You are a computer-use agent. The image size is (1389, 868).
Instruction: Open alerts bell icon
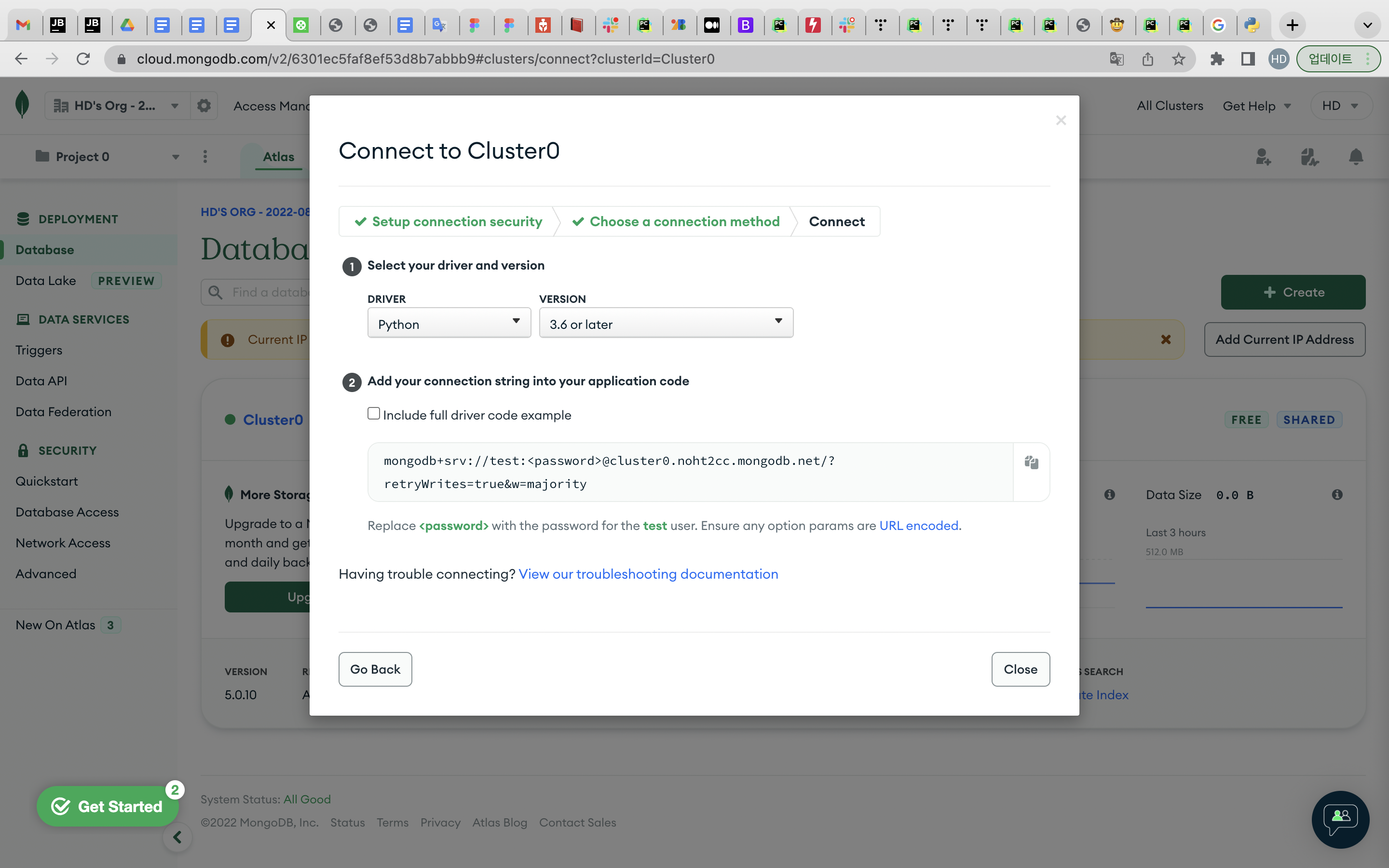coord(1356,157)
